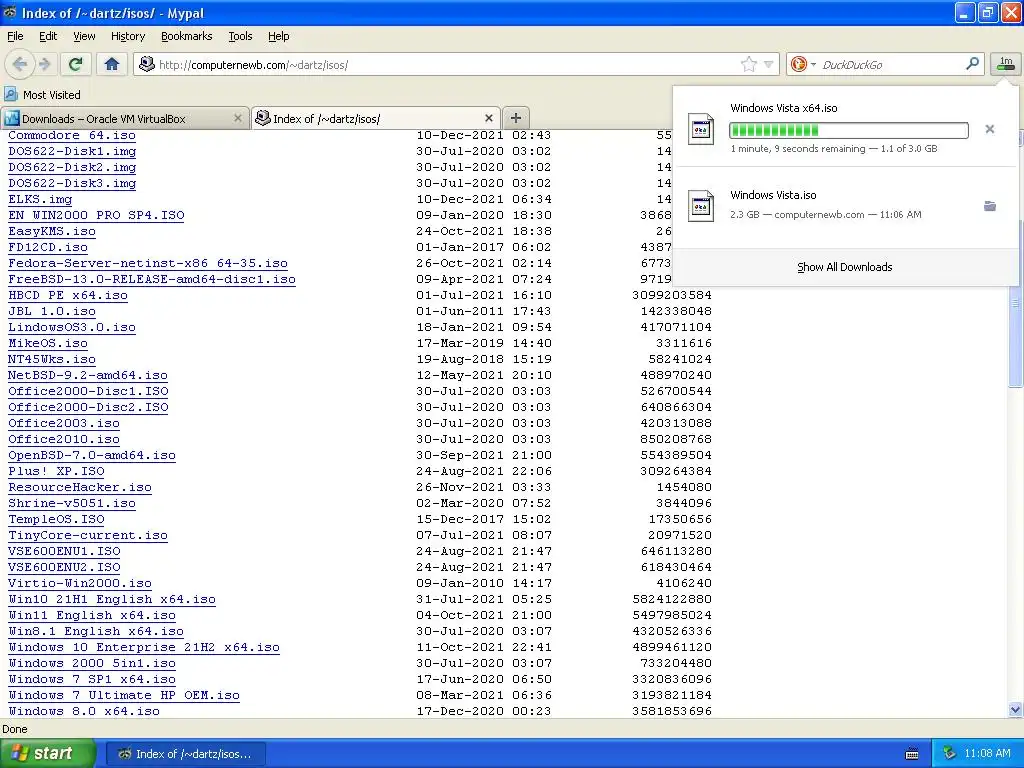Go back with the Back arrow button
1024x768 pixels.
click(x=20, y=64)
